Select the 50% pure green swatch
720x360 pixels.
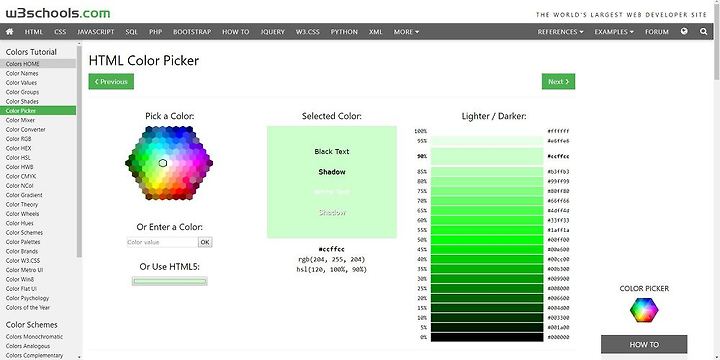tap(487, 240)
